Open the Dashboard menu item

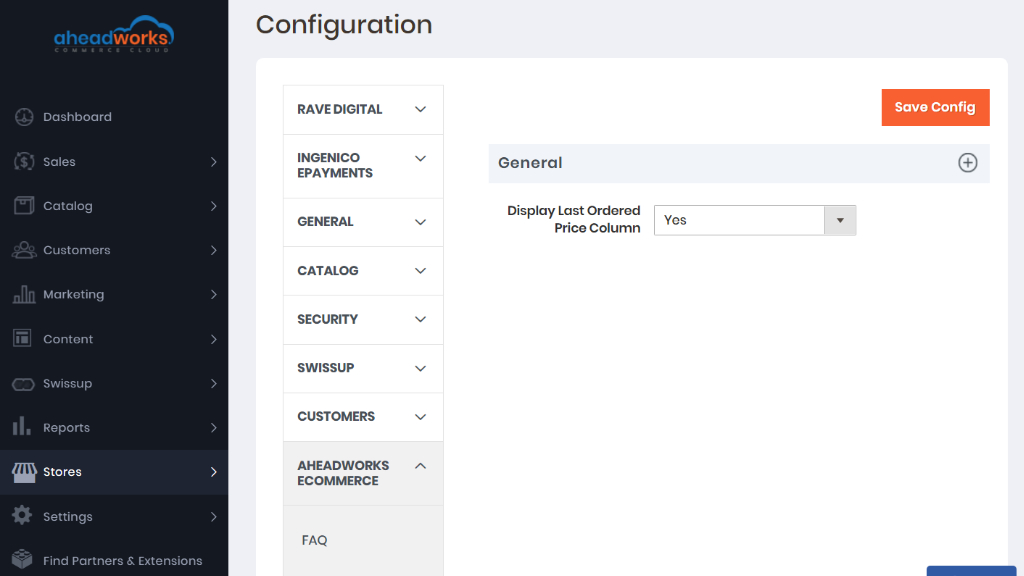point(114,117)
